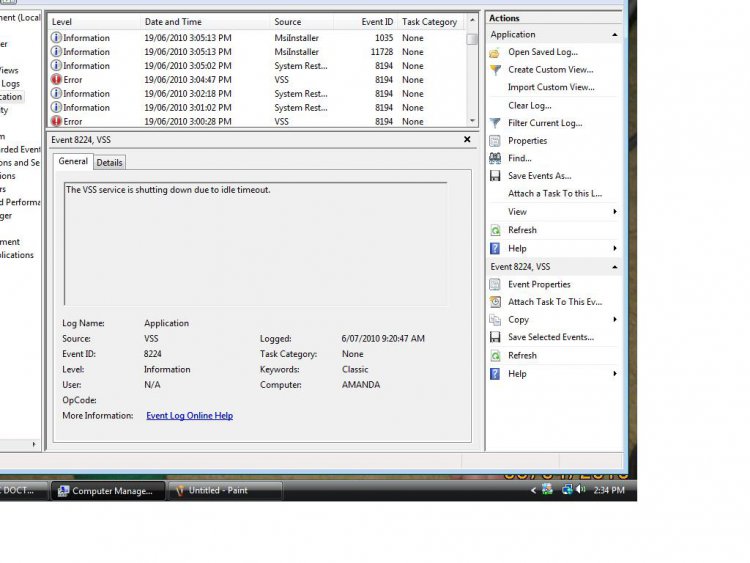Click the taskbar clock showing 2:34 PM
The image size is (750, 563).
[x=609, y=490]
